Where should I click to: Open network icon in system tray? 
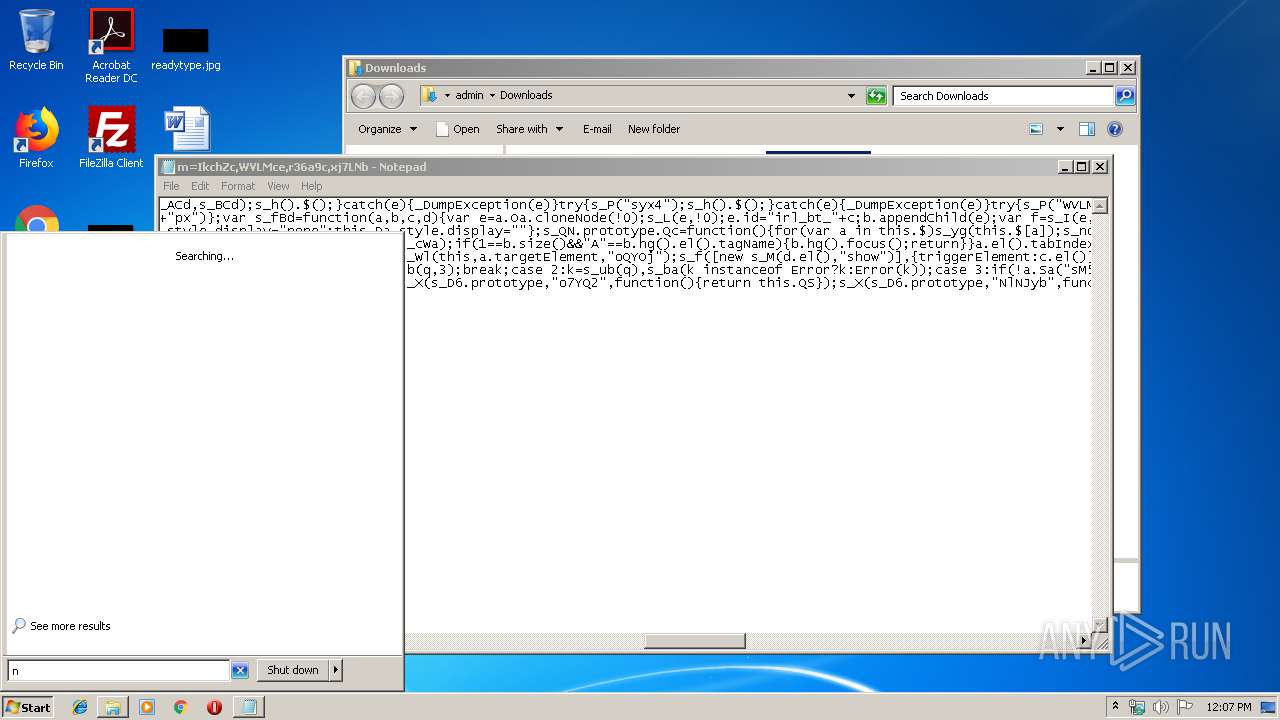[1137, 707]
